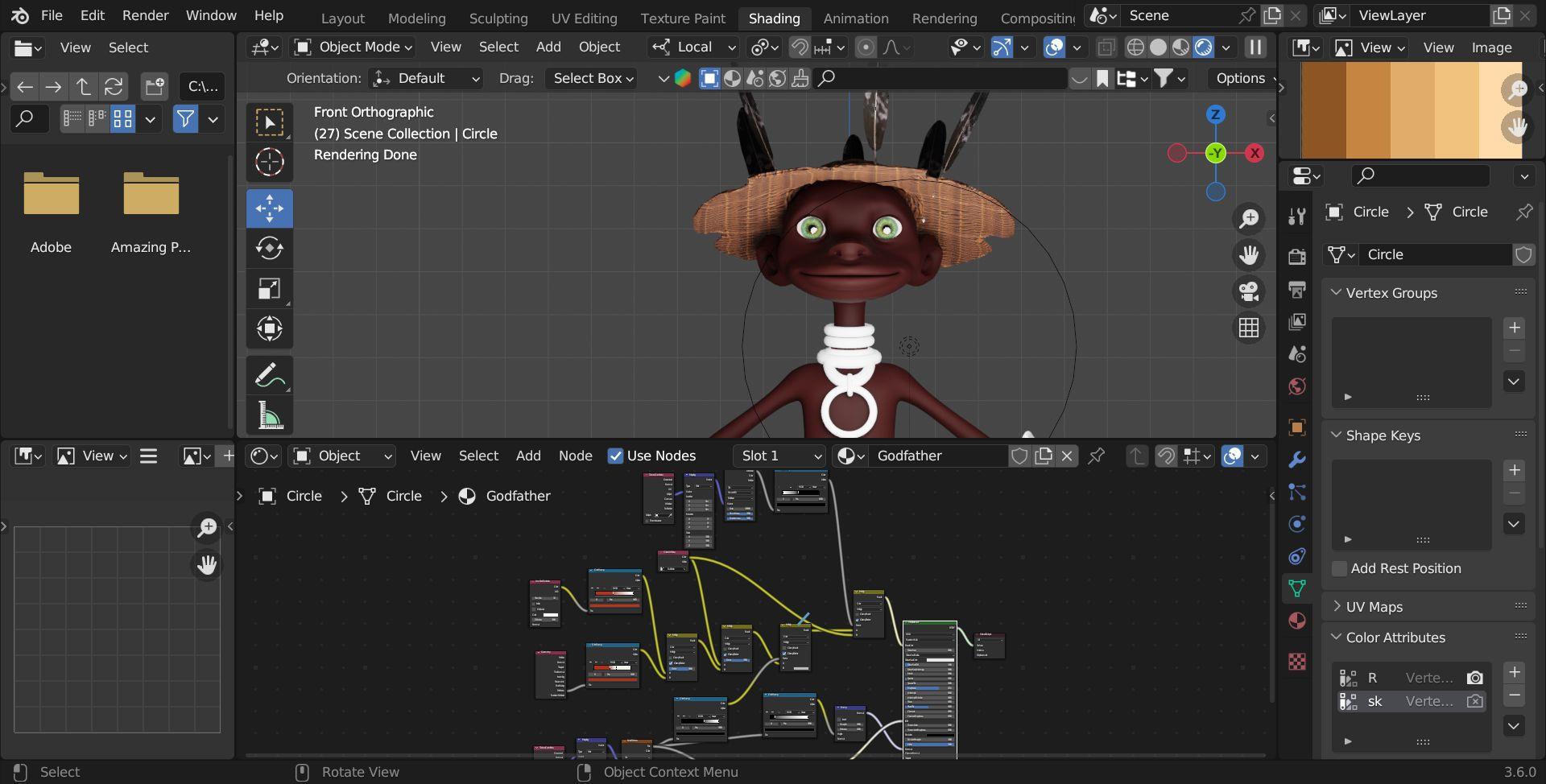Click the Options button in viewport header
Screen dimensions: 1546x784
pos(1242,78)
